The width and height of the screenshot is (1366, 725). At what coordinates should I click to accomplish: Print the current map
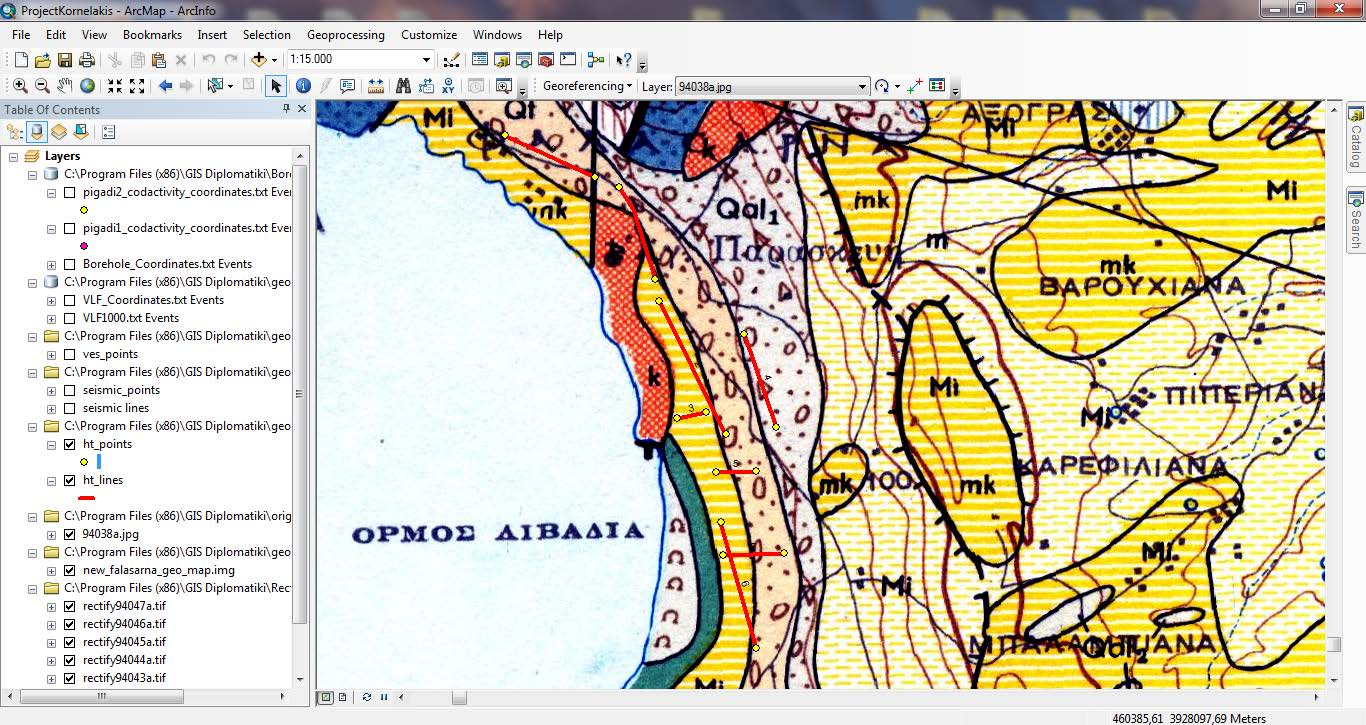coord(87,60)
